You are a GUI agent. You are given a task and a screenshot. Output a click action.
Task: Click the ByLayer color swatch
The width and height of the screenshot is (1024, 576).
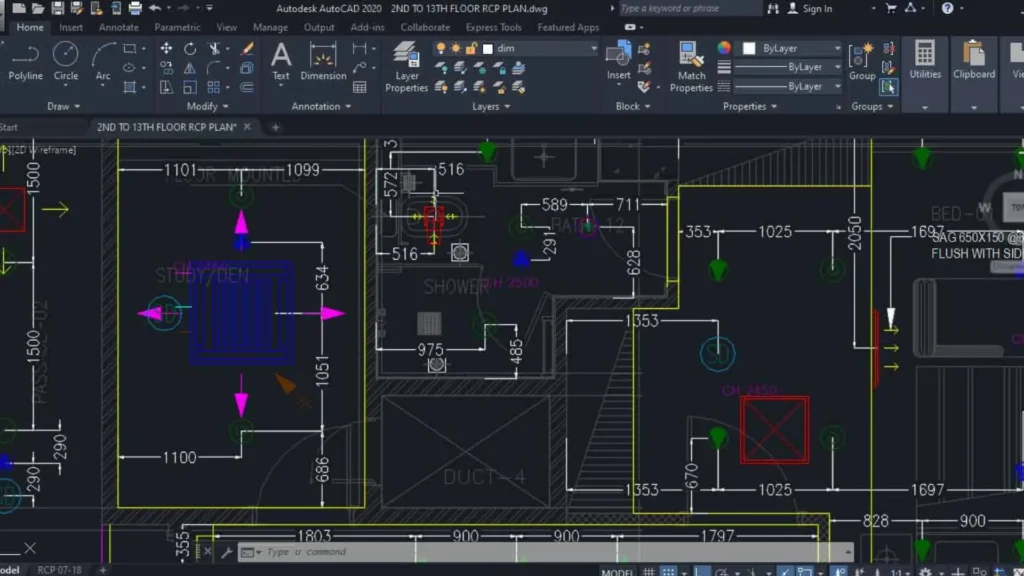point(749,47)
